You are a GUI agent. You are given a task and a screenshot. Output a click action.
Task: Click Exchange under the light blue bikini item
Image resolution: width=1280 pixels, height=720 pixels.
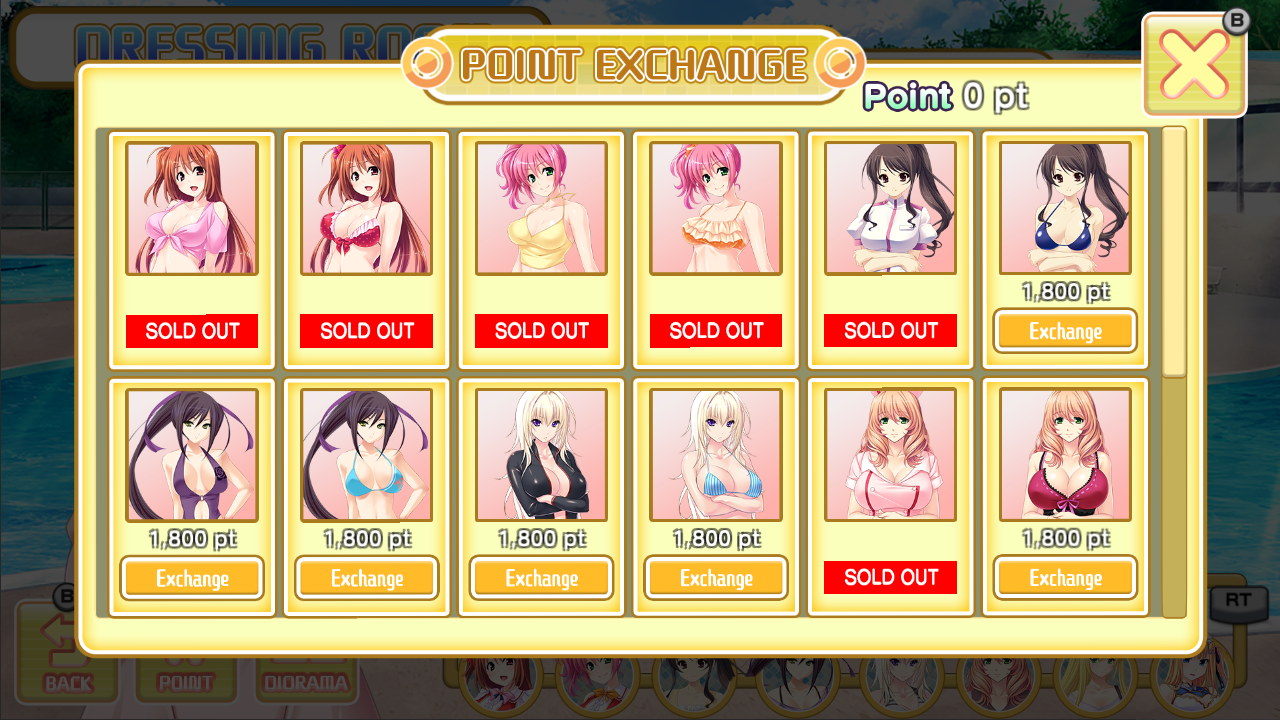(366, 578)
